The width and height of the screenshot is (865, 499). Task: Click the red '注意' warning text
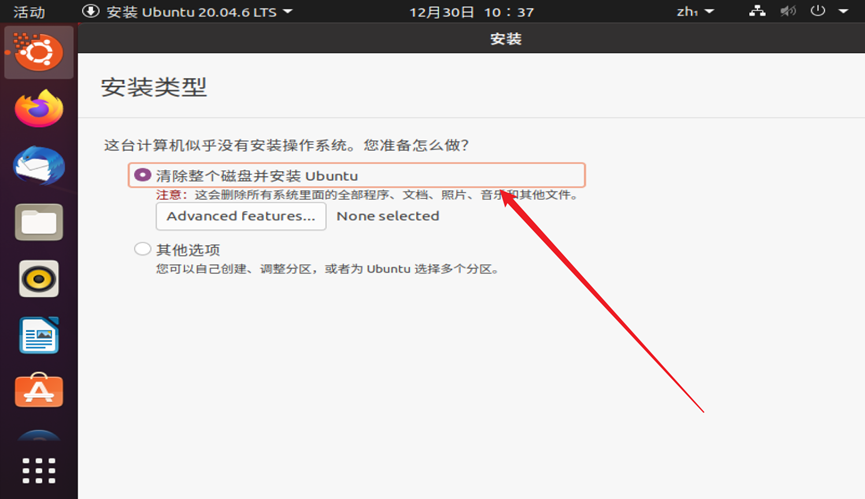tap(171, 195)
